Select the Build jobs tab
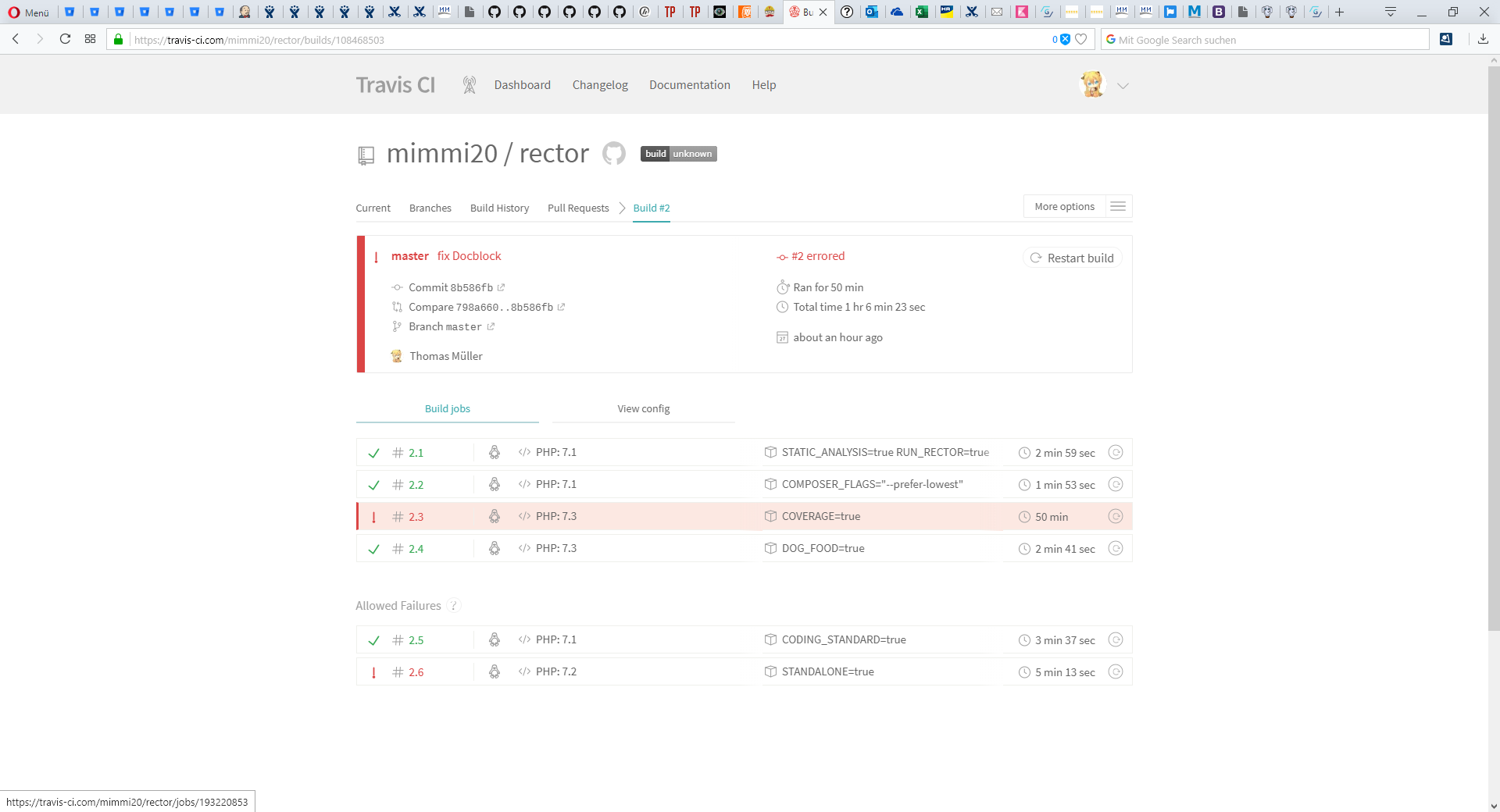This screenshot has height=812, width=1500. point(448,408)
